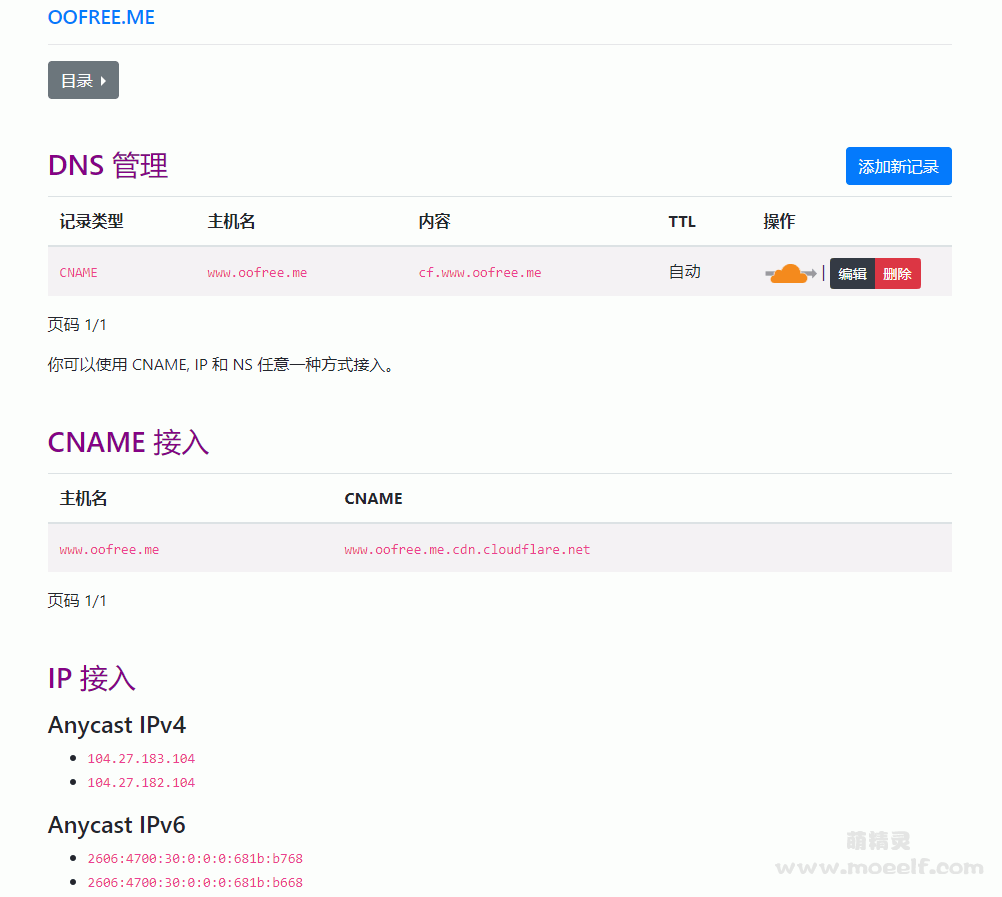
Task: Click the TTL column header
Action: click(682, 221)
